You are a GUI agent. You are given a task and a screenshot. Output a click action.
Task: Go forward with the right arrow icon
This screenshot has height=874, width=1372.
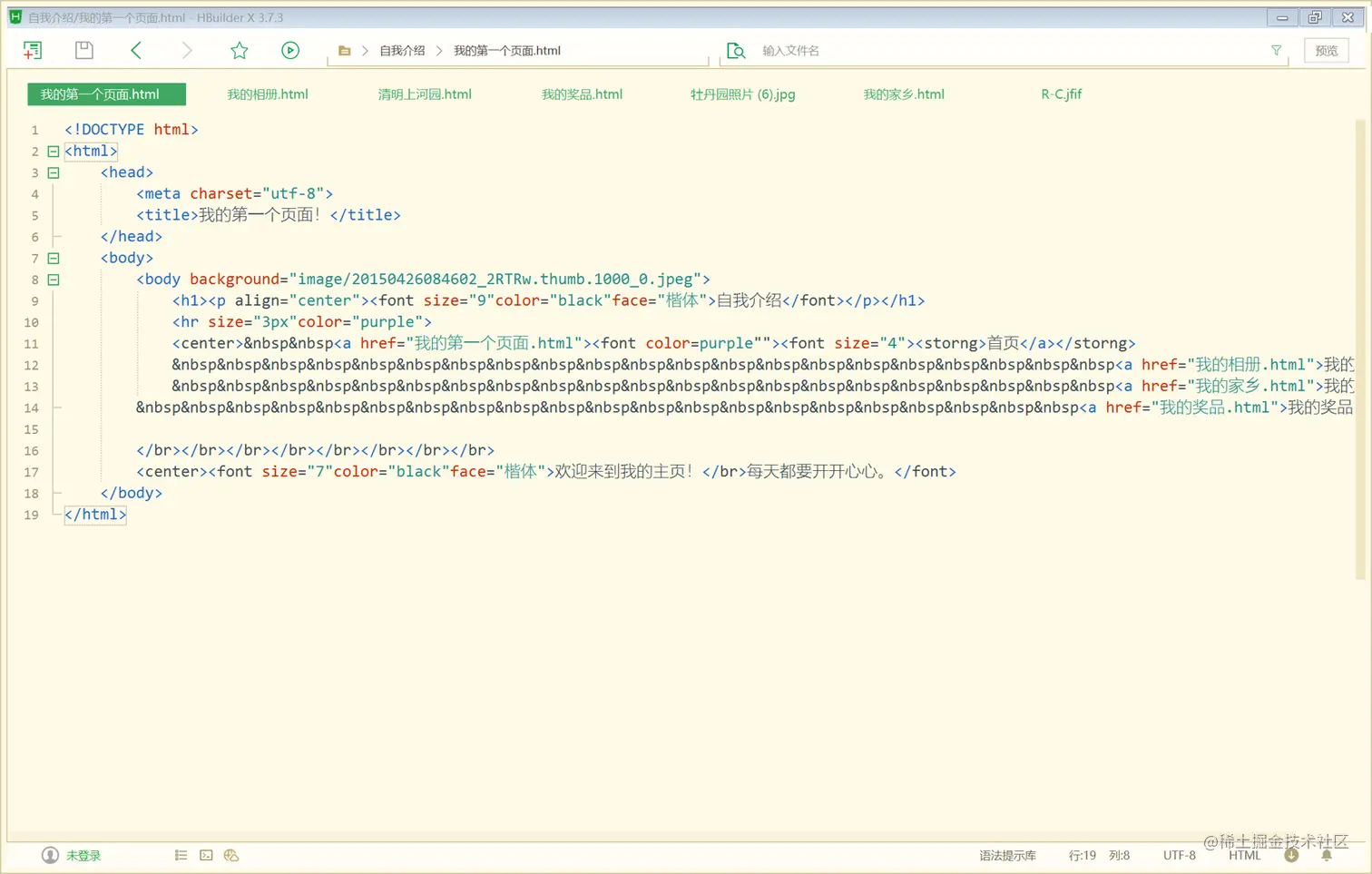187,51
